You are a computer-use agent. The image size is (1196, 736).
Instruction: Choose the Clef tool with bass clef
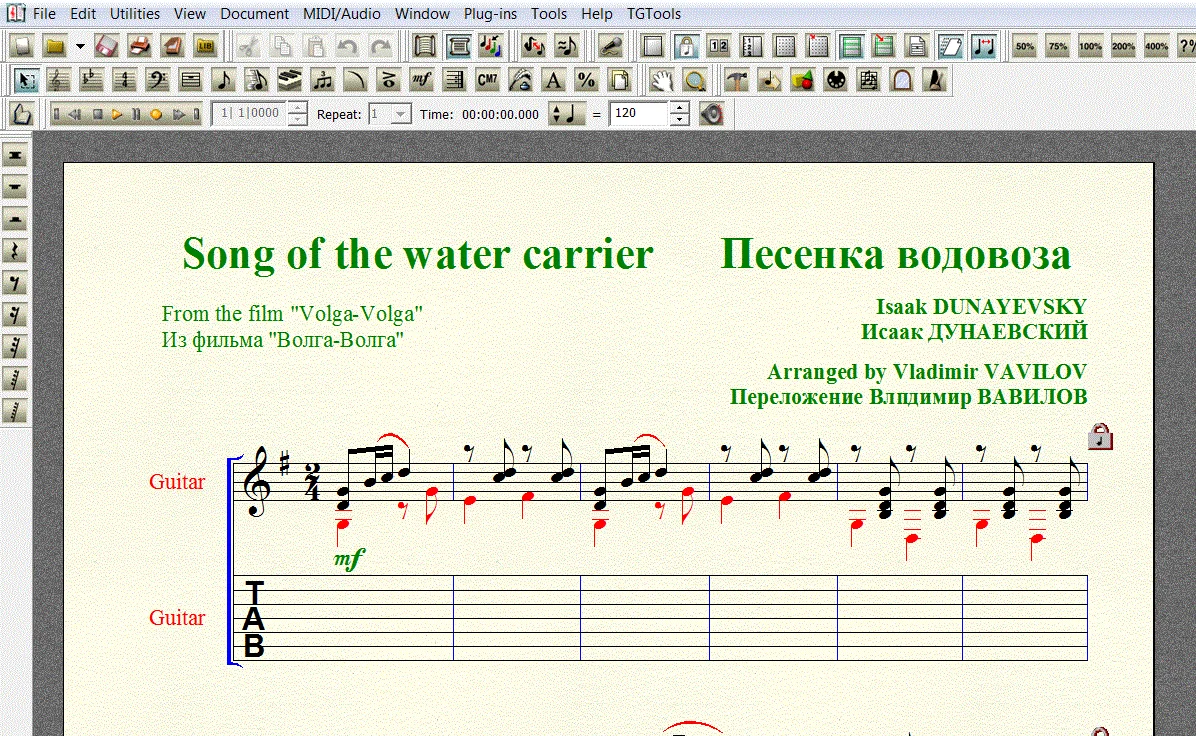157,80
